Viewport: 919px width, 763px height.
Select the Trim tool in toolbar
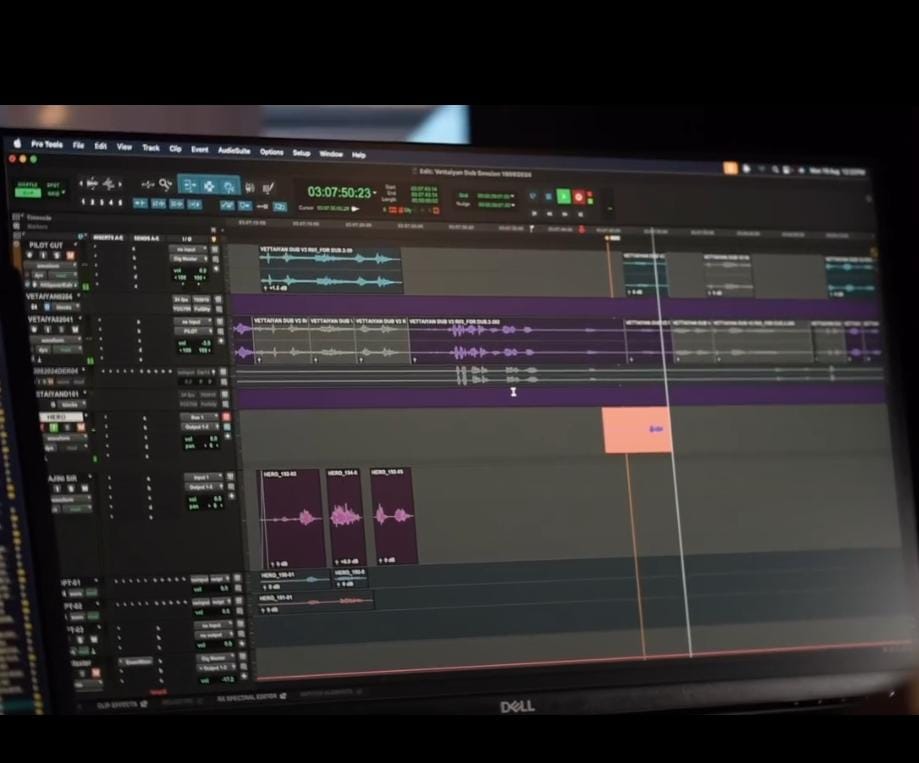tap(188, 185)
